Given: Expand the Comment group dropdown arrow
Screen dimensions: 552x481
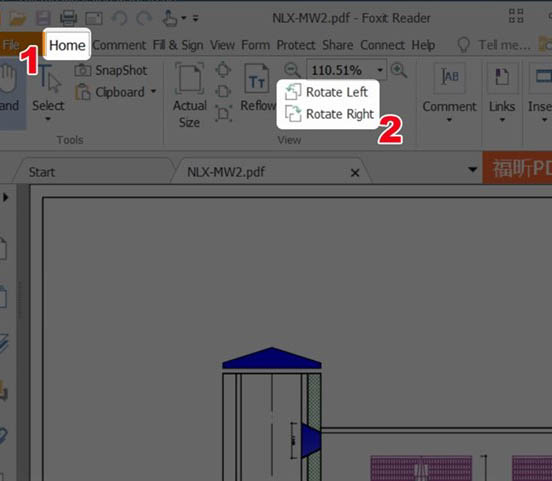Looking at the screenshot, I should point(450,120).
